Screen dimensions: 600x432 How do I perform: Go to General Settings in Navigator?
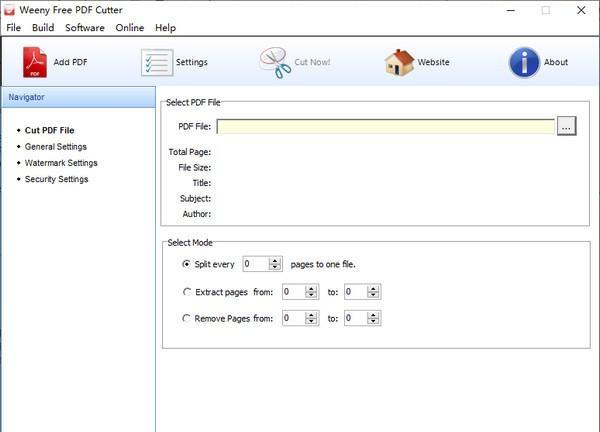point(56,147)
